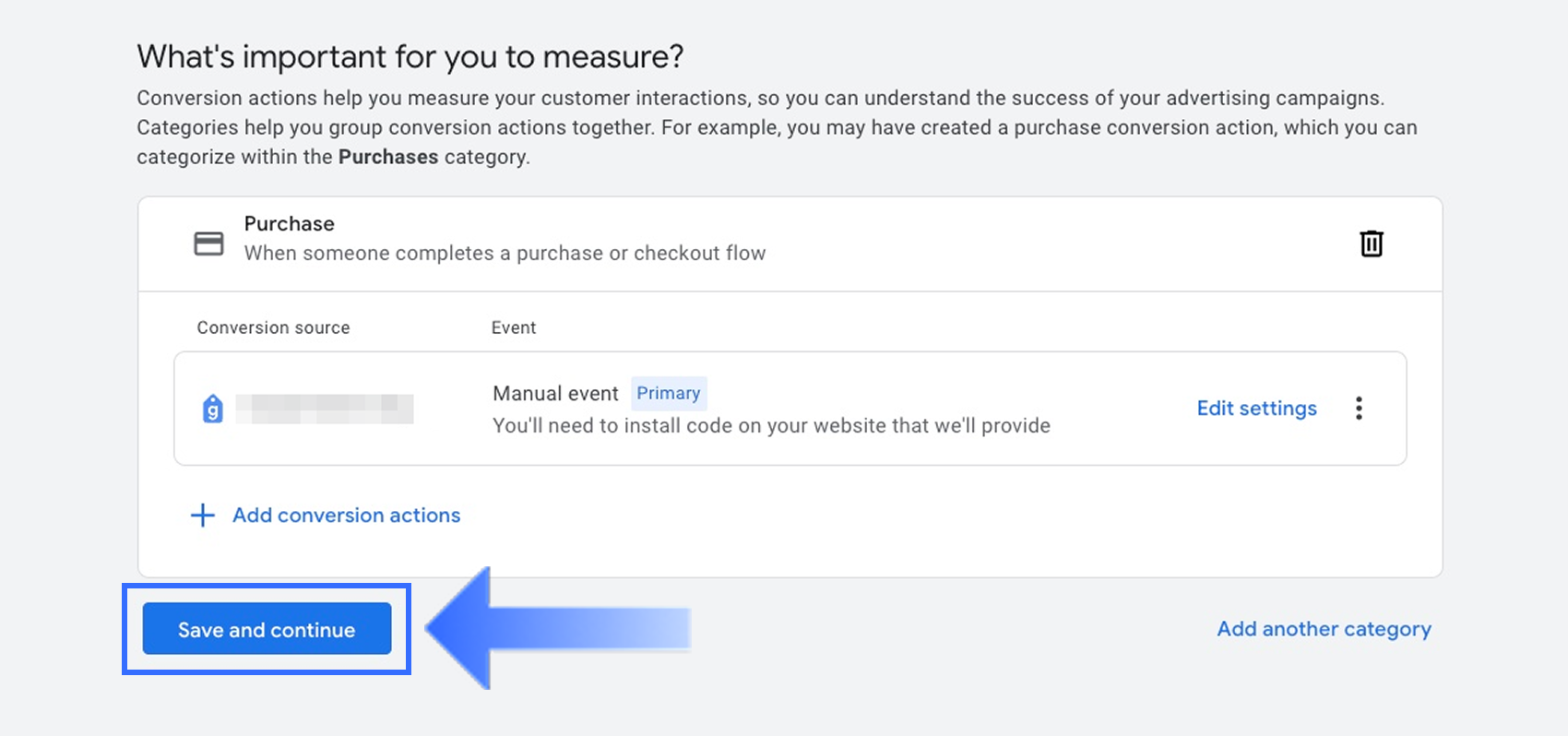Open Edit settings for Manual event

[x=1256, y=409]
